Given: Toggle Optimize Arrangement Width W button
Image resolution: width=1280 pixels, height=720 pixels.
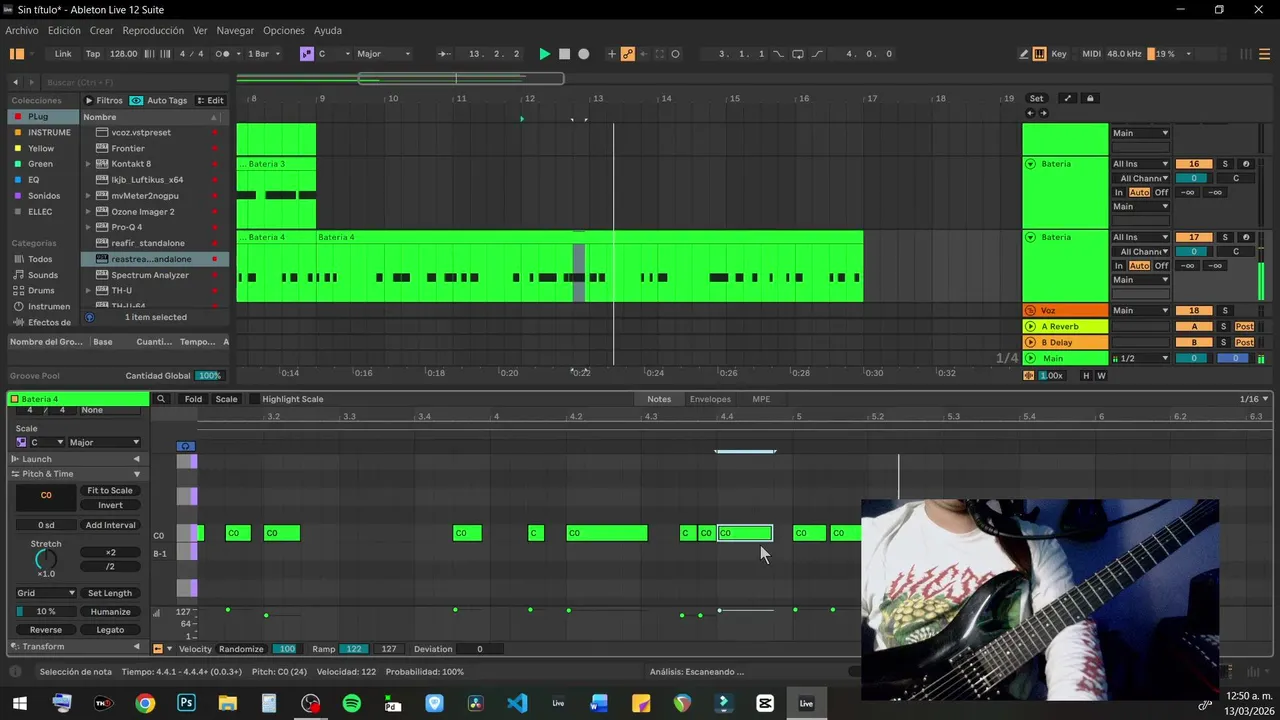Looking at the screenshot, I should (1101, 375).
